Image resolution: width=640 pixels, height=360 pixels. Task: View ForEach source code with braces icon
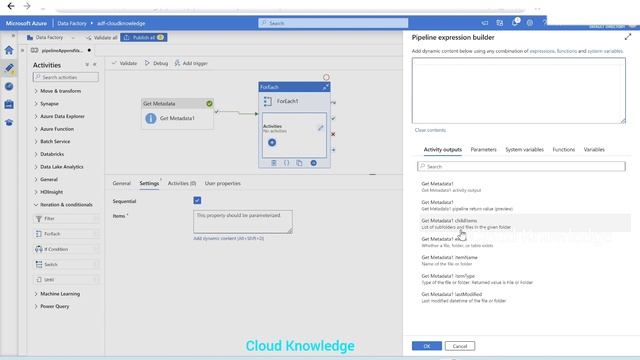pyautogui.click(x=287, y=163)
